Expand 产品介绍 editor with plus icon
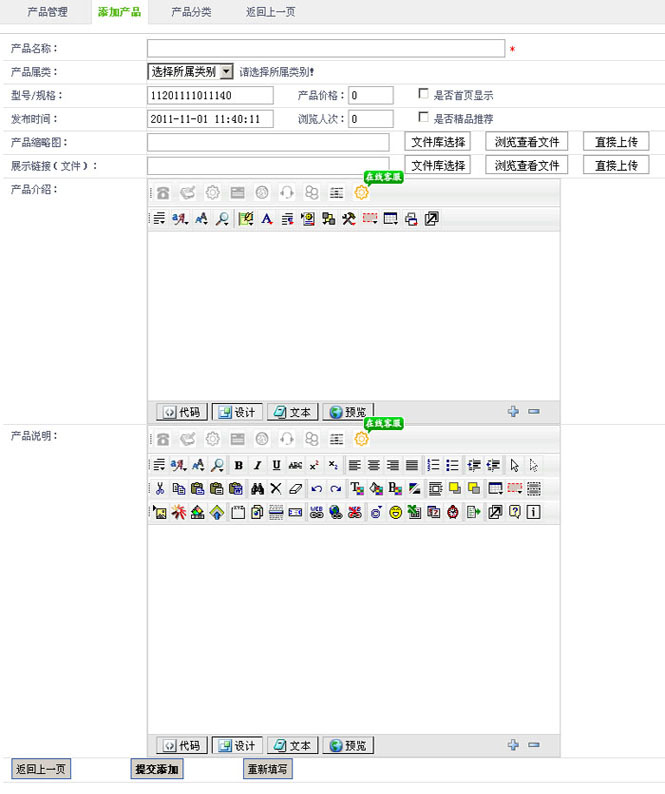 (x=513, y=411)
